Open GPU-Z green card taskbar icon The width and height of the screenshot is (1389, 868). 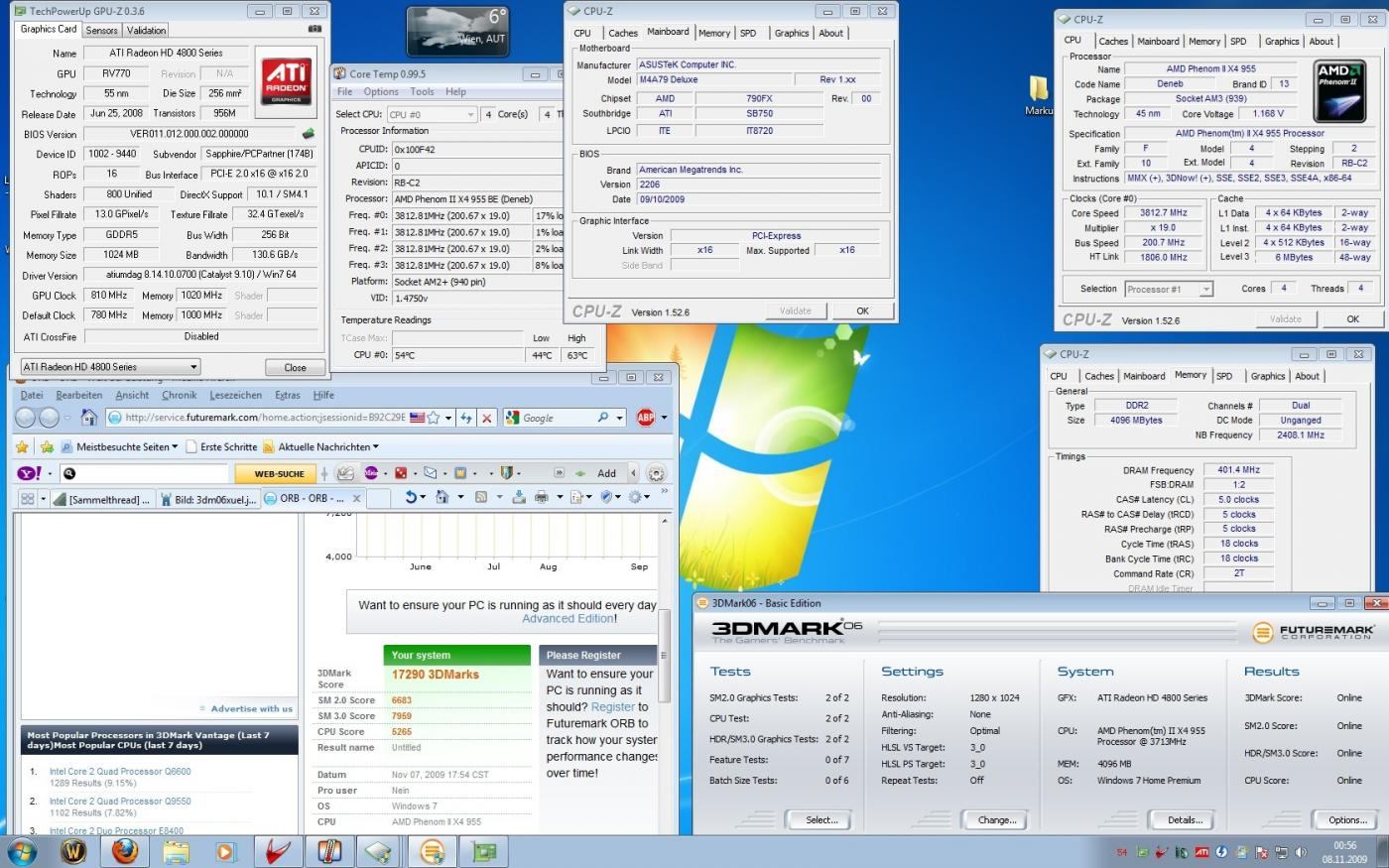(484, 851)
